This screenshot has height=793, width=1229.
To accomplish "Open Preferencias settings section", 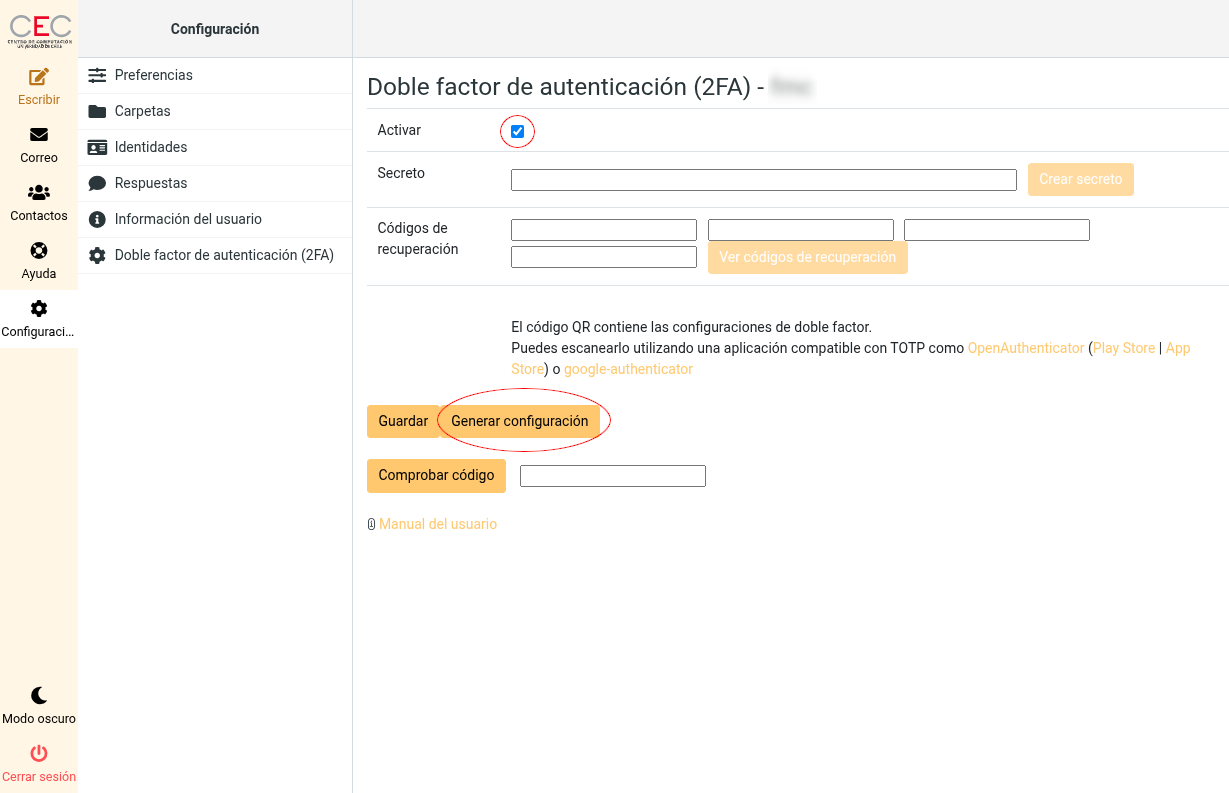I will (153, 75).
